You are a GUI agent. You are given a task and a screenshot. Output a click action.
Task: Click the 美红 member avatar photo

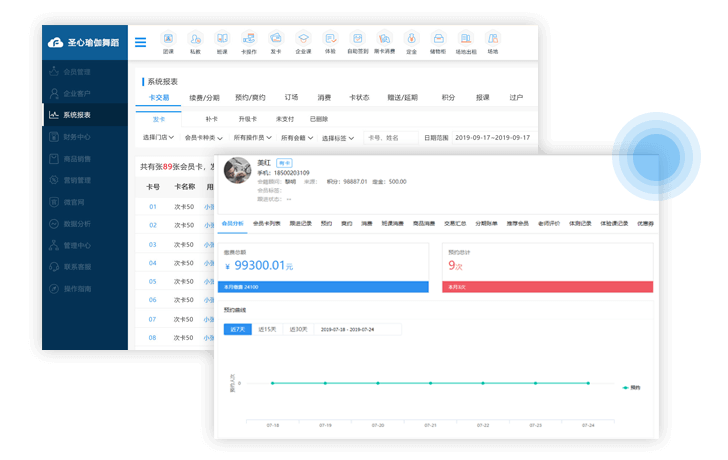tap(237, 170)
